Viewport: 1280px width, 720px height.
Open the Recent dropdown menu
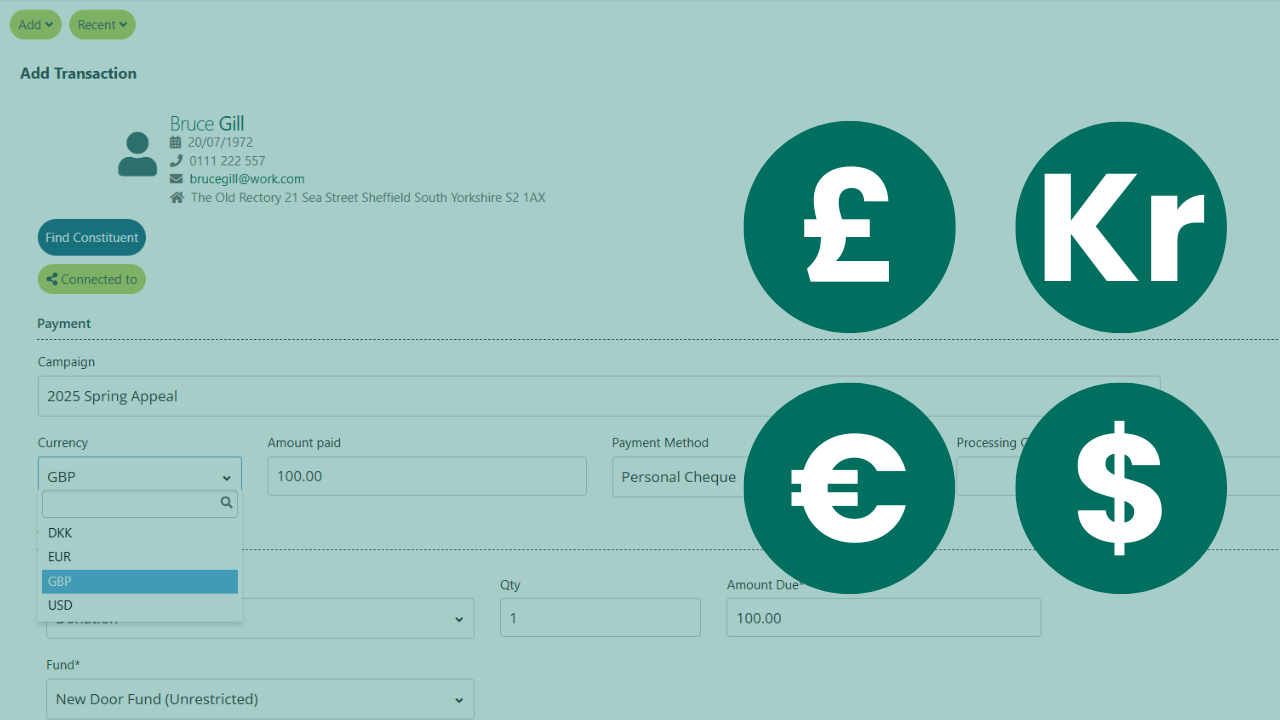[102, 25]
